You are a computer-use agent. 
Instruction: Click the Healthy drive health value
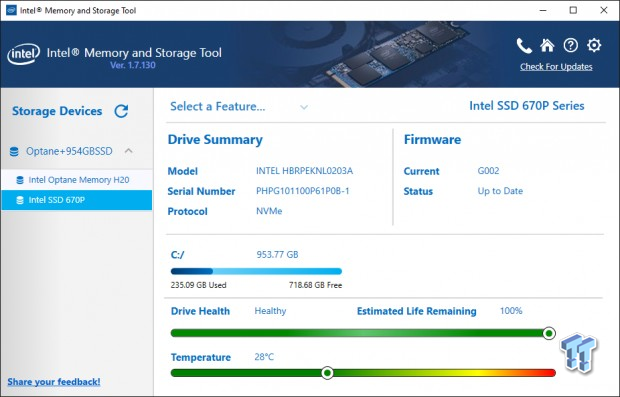270,311
